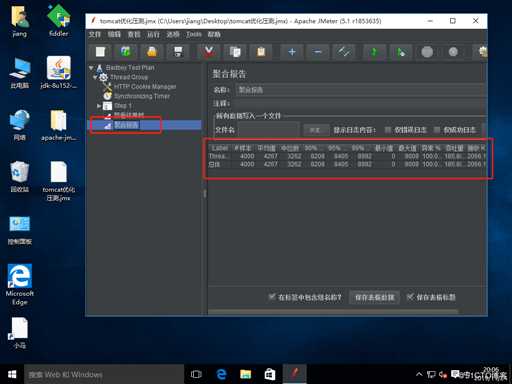Select the 小马 desktop shortcut
This screenshot has width=512, height=384.
click(20, 333)
